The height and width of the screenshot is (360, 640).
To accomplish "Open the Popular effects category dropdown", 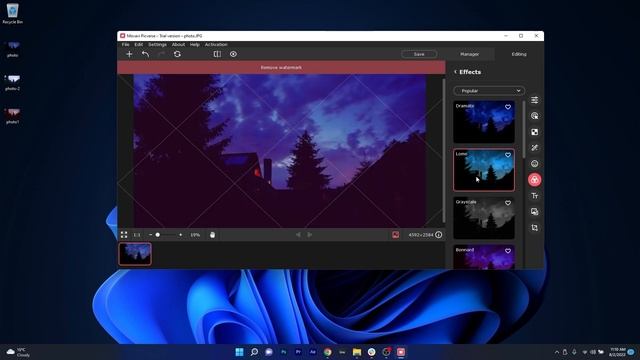I will (x=489, y=91).
